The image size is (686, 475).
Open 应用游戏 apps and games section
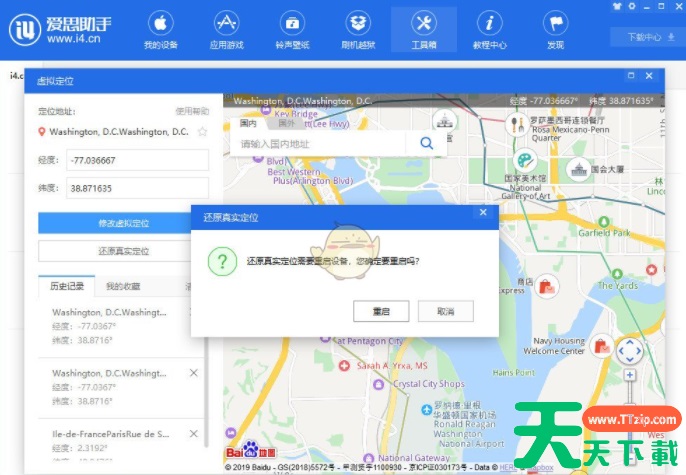tap(226, 30)
